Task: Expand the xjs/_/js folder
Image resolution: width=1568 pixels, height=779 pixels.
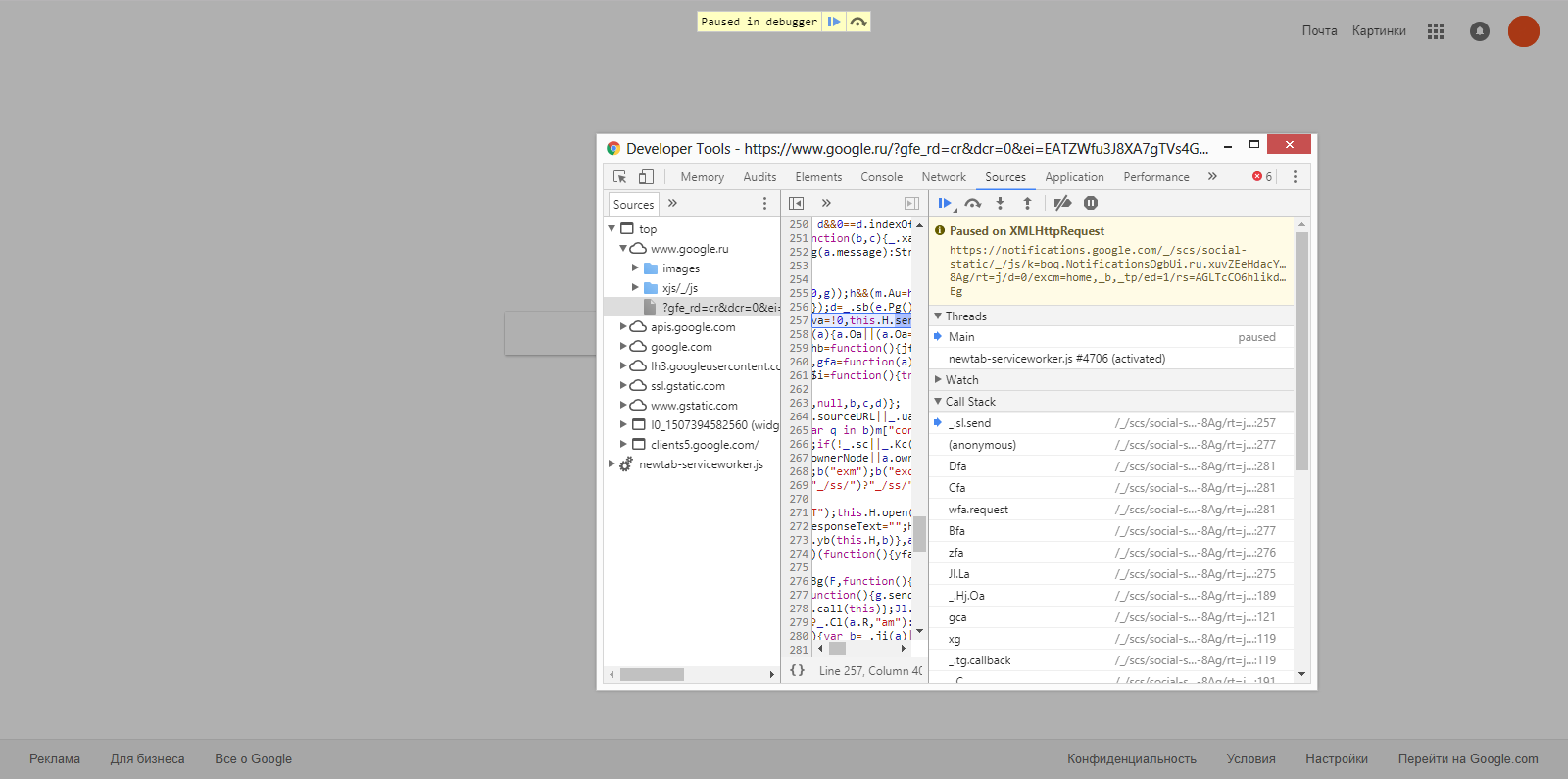Action: coord(635,288)
